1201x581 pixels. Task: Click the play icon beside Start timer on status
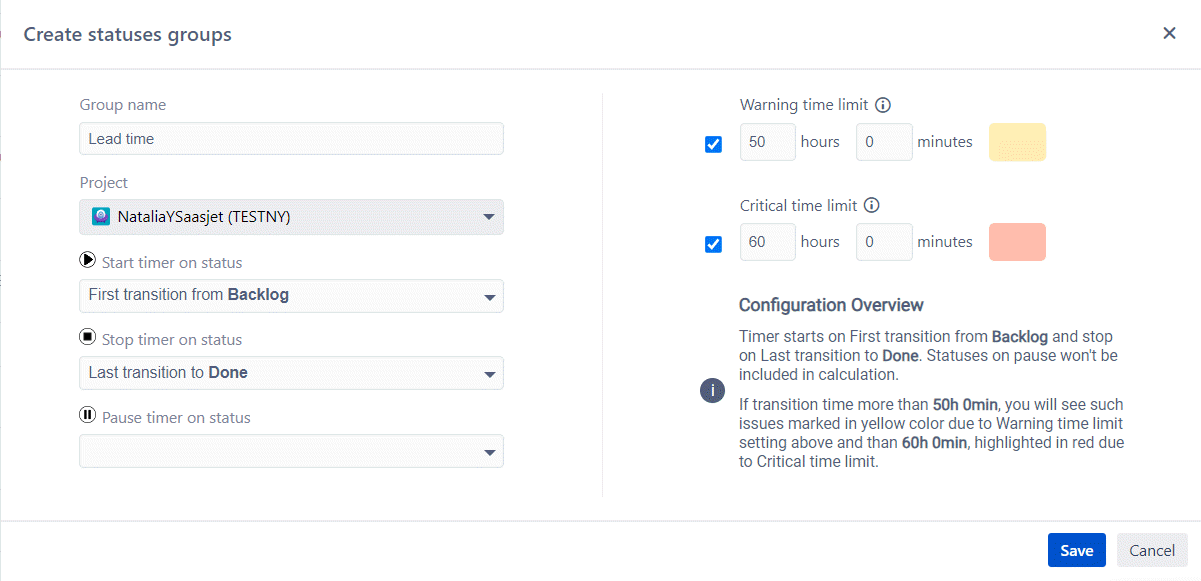87,262
